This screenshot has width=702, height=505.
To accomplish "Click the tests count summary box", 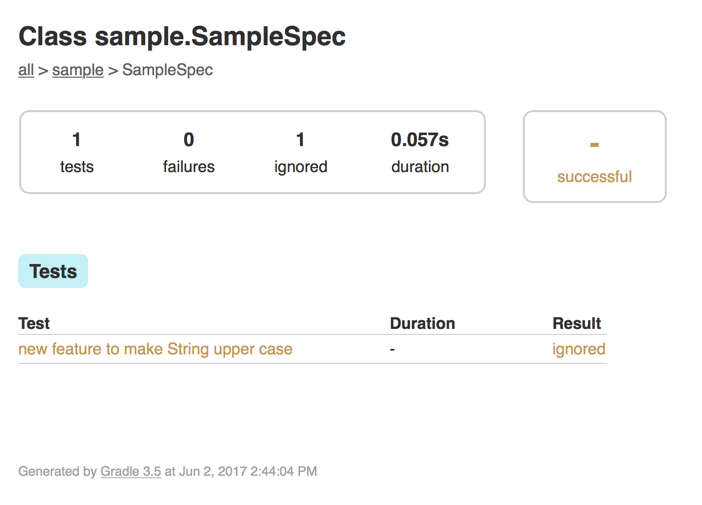I will 77,152.
